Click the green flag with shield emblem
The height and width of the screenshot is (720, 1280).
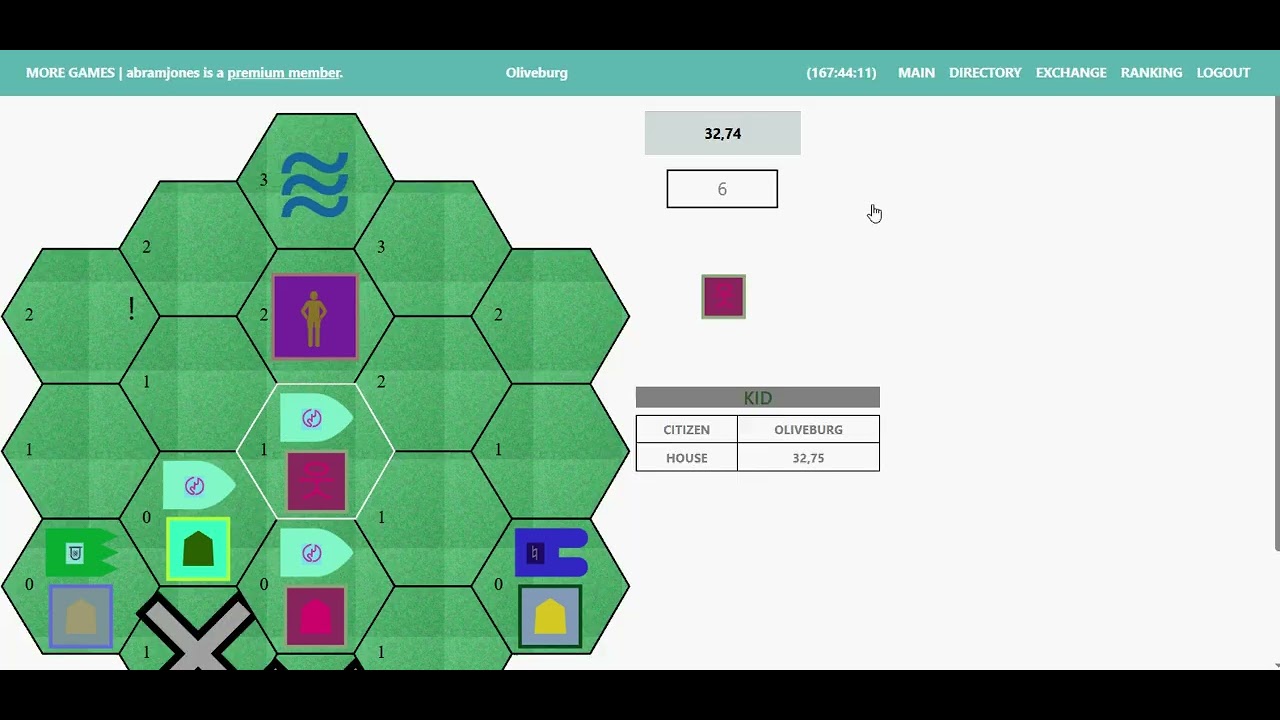(81, 552)
